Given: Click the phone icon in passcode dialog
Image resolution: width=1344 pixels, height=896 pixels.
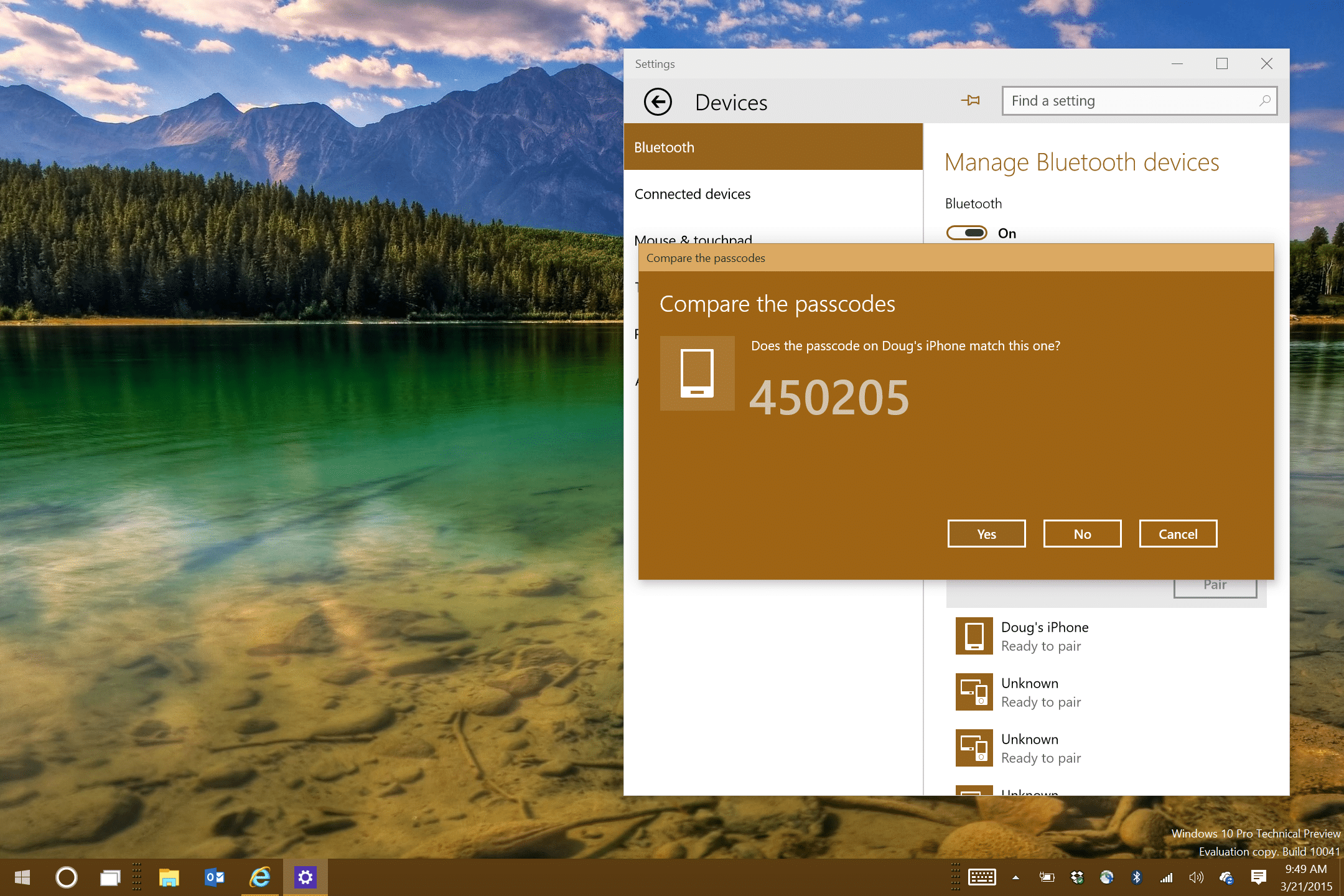Looking at the screenshot, I should 697,373.
